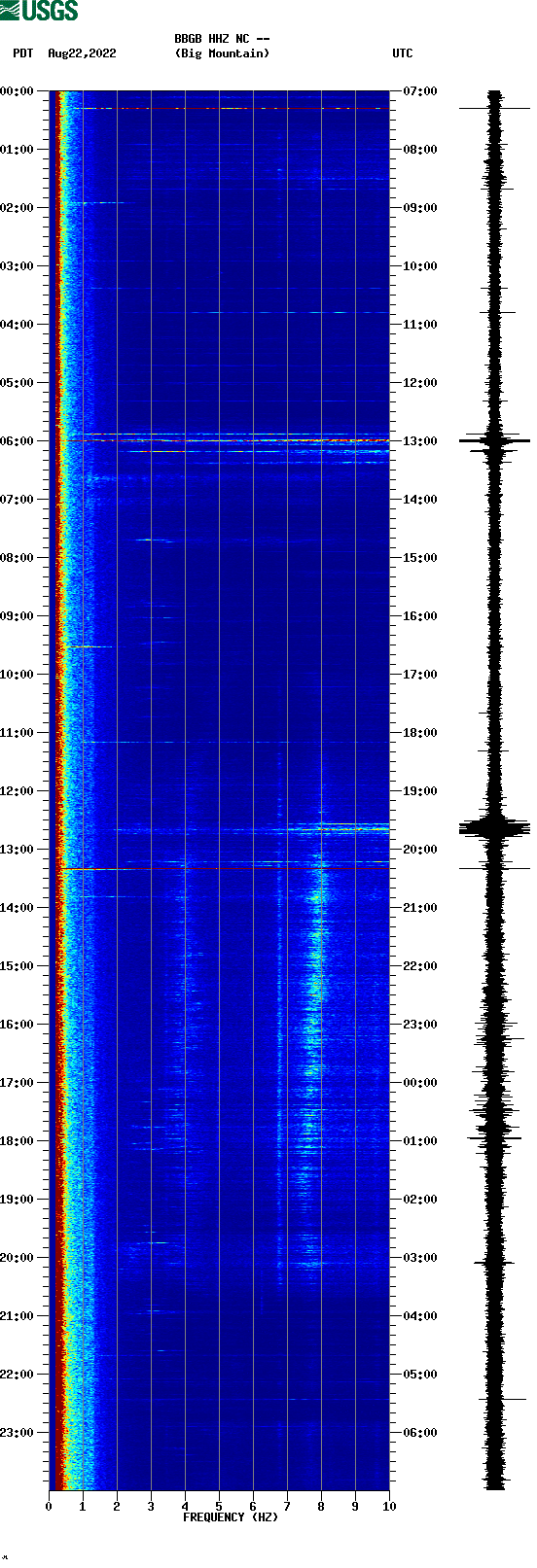Click the 03:00 PDT time label
The width and height of the screenshot is (537, 1568).
coord(18,266)
